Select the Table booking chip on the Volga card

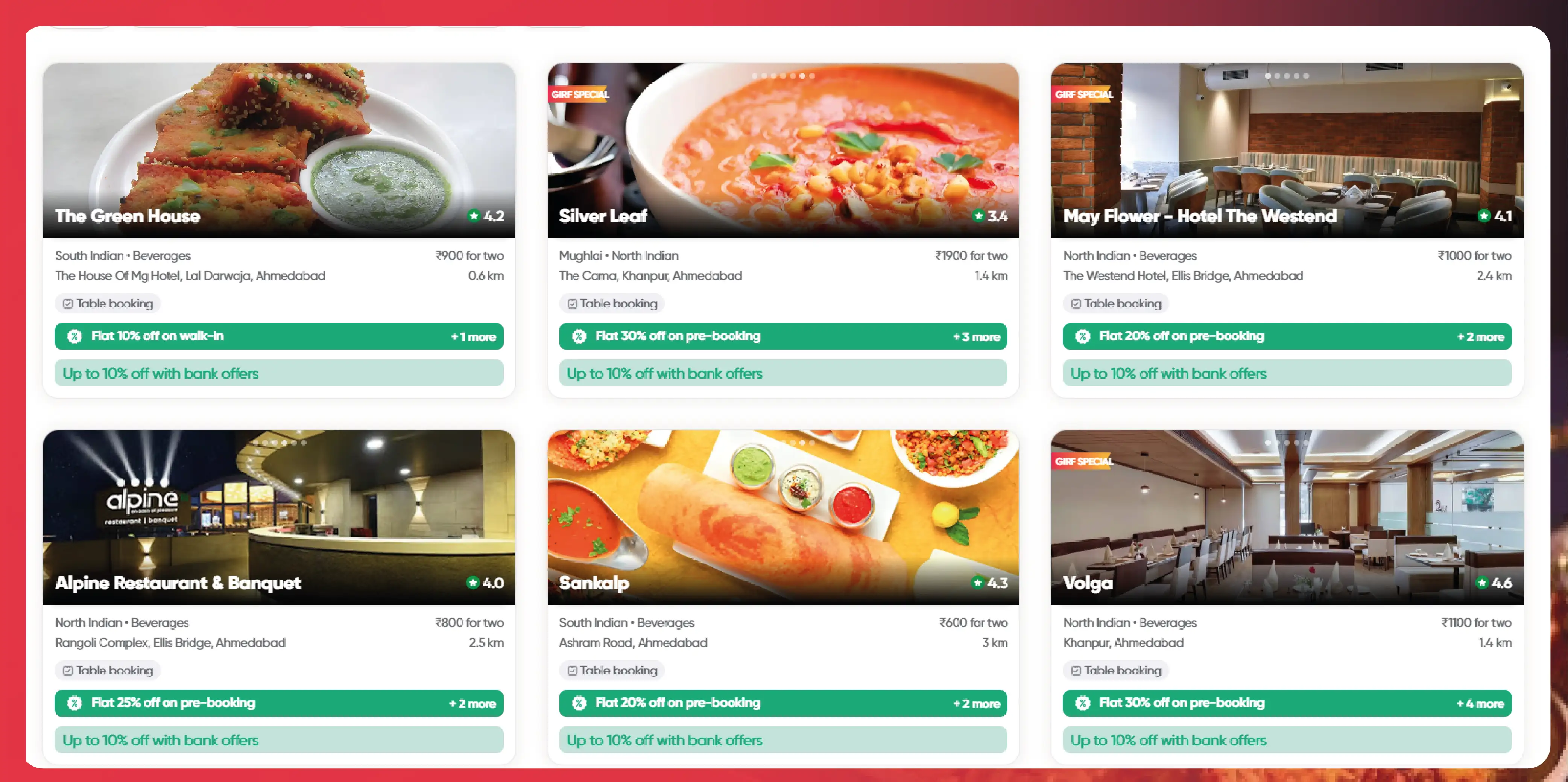[1116, 671]
